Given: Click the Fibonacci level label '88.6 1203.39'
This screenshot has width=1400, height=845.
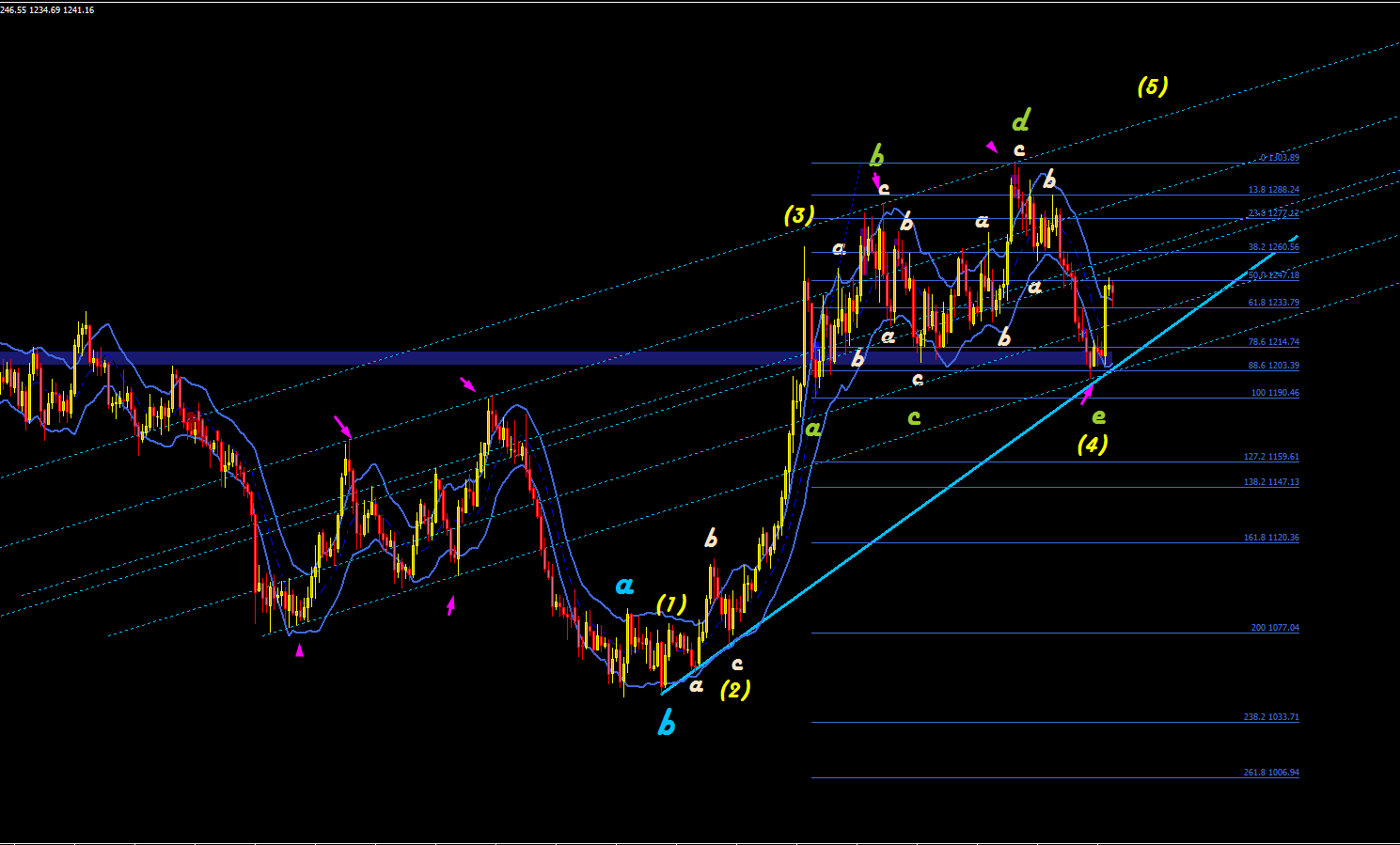Looking at the screenshot, I should 1273,366.
